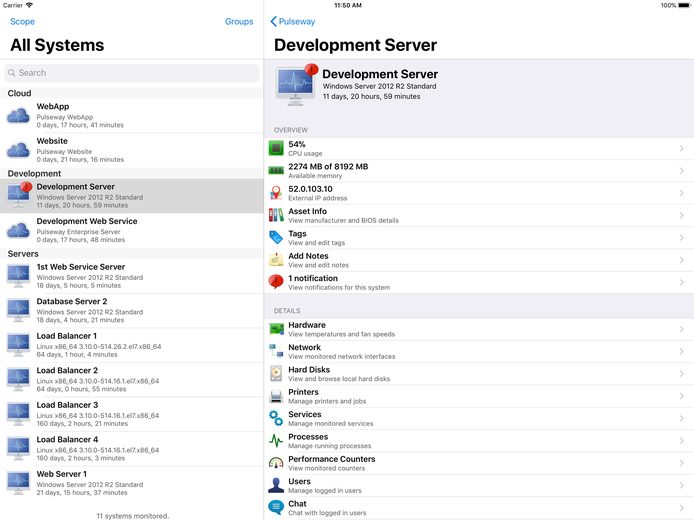
Task: Open Groups view
Action: [239, 21]
